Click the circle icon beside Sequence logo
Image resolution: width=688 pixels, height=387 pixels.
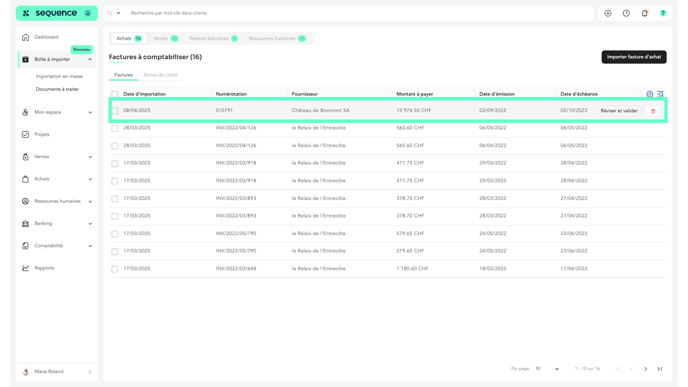88,13
